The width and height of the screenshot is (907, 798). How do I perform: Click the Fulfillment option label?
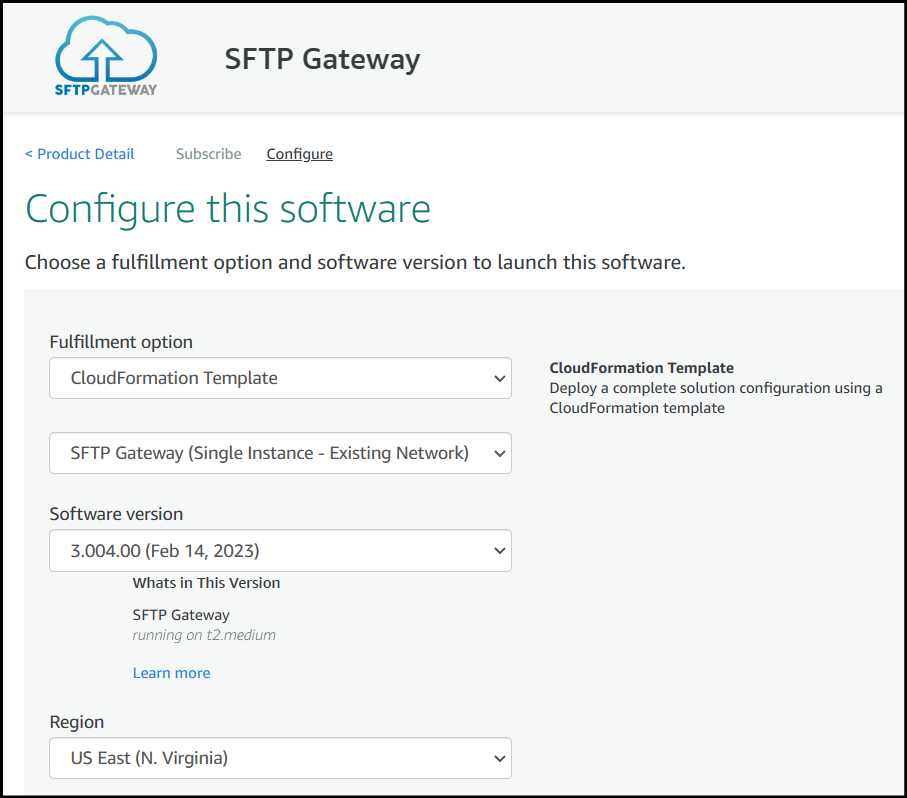tap(121, 342)
